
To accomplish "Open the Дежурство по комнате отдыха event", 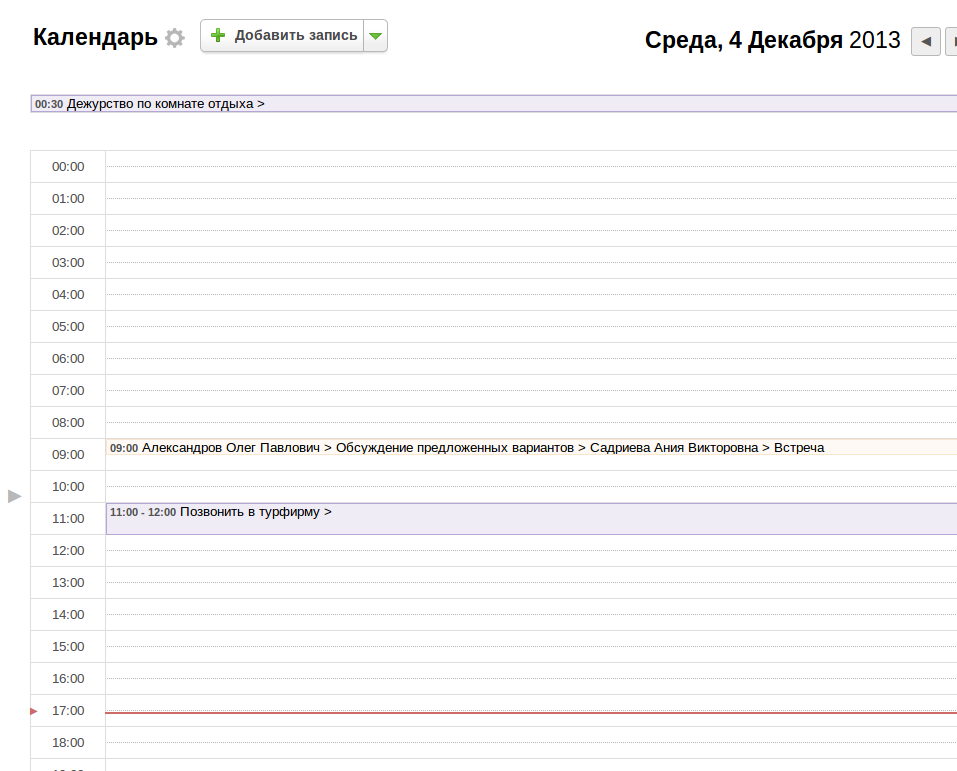I will [x=160, y=104].
